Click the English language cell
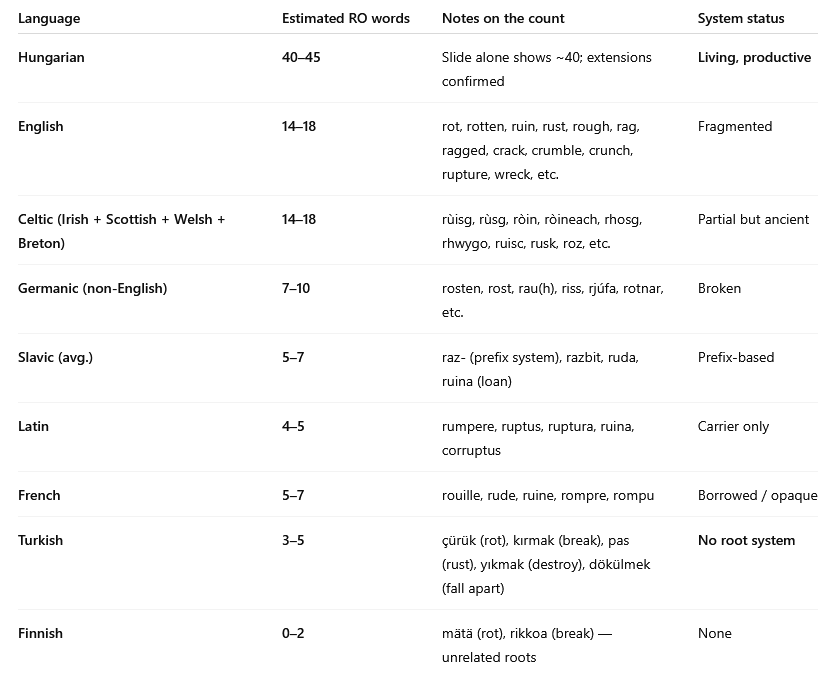The image size is (837, 681). click(x=40, y=126)
